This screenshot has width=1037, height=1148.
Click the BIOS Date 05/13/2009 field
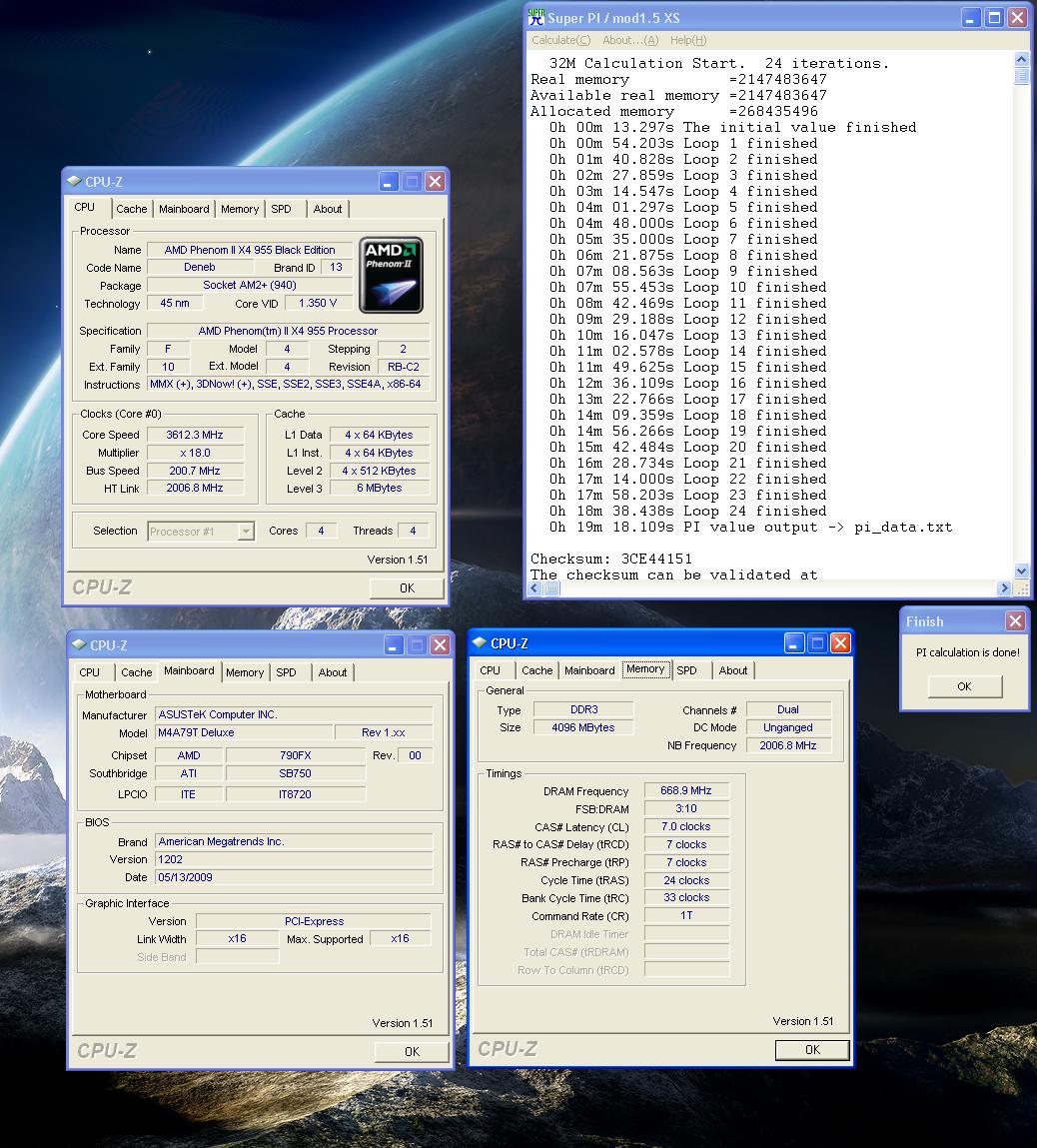(x=294, y=877)
